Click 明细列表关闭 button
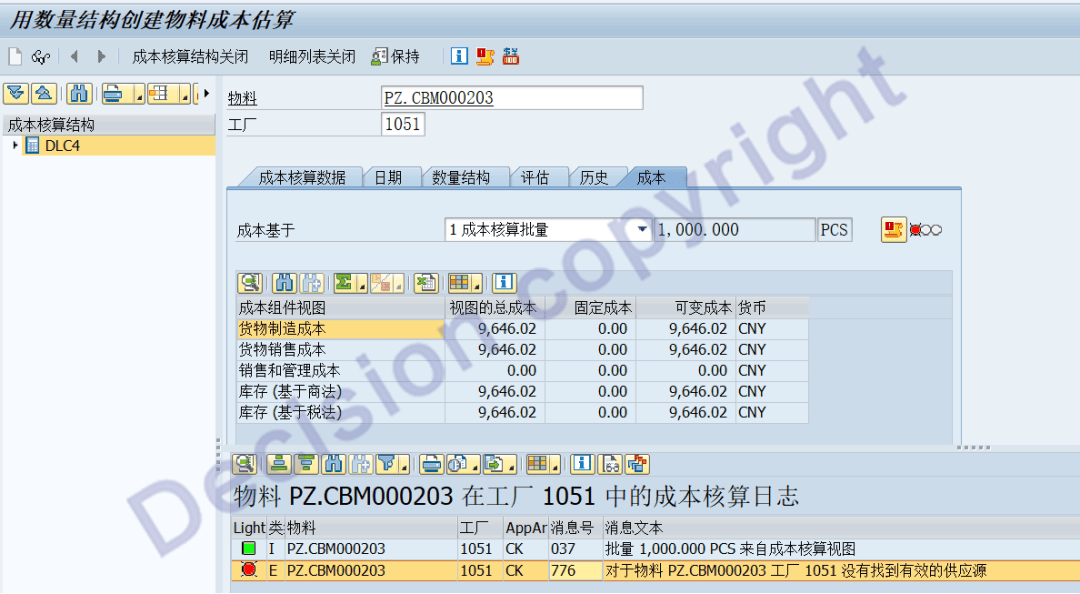This screenshot has width=1080, height=594. click(312, 57)
